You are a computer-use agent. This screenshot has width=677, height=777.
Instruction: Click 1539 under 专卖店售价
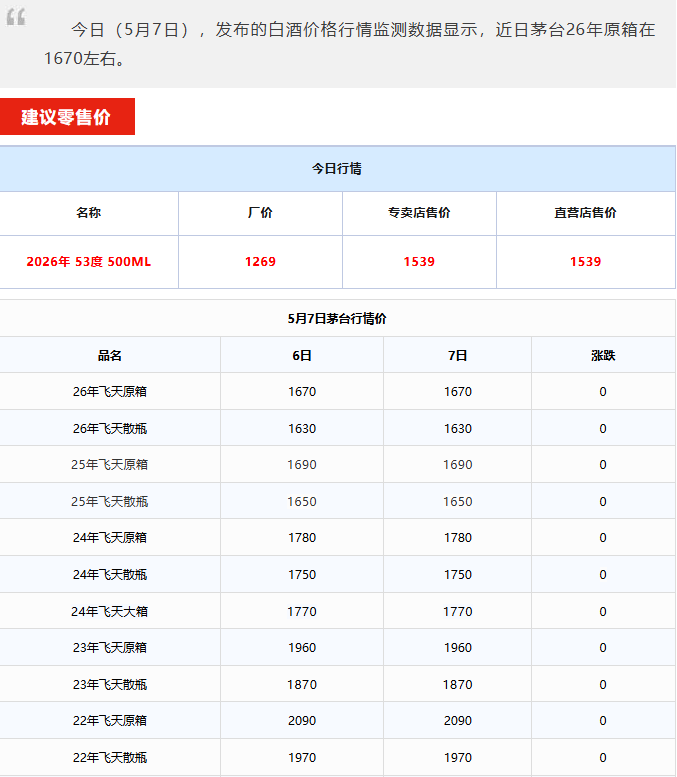click(419, 262)
